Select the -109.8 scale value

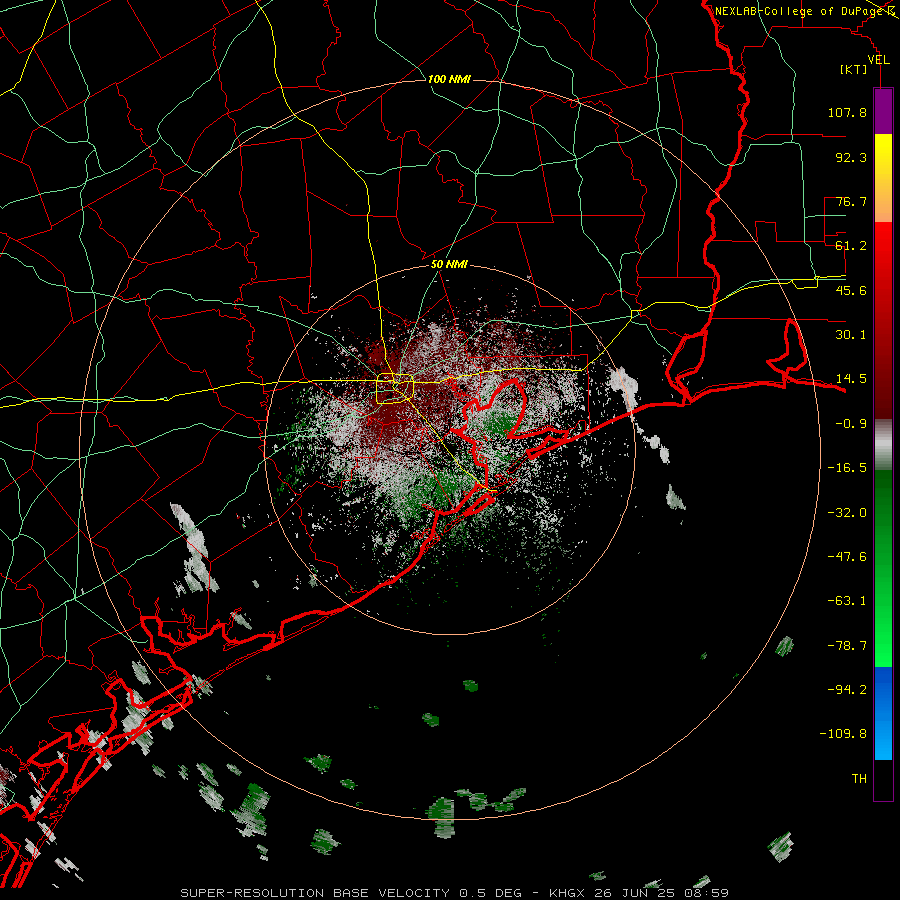click(843, 734)
